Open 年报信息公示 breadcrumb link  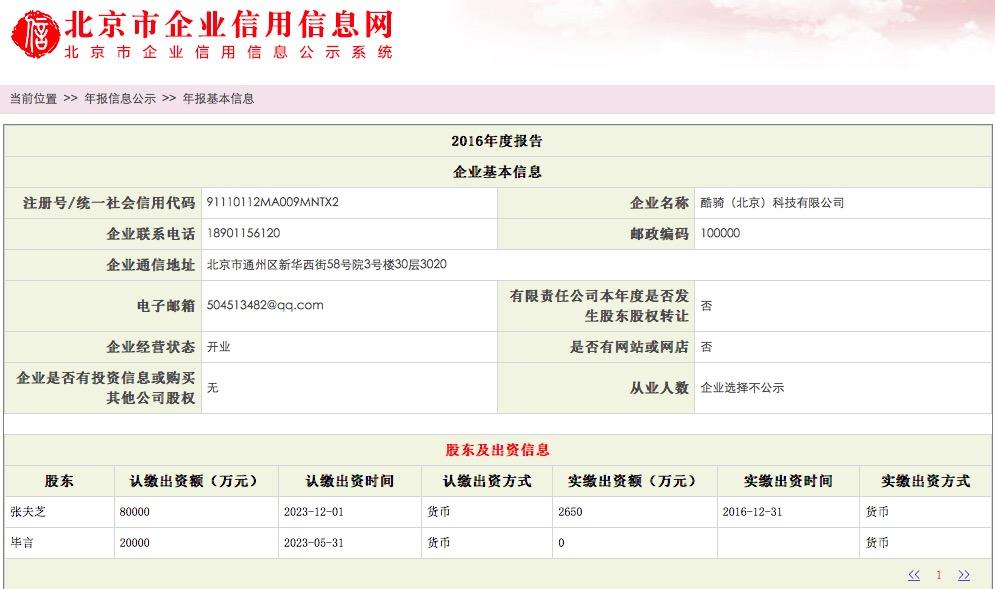[120, 98]
